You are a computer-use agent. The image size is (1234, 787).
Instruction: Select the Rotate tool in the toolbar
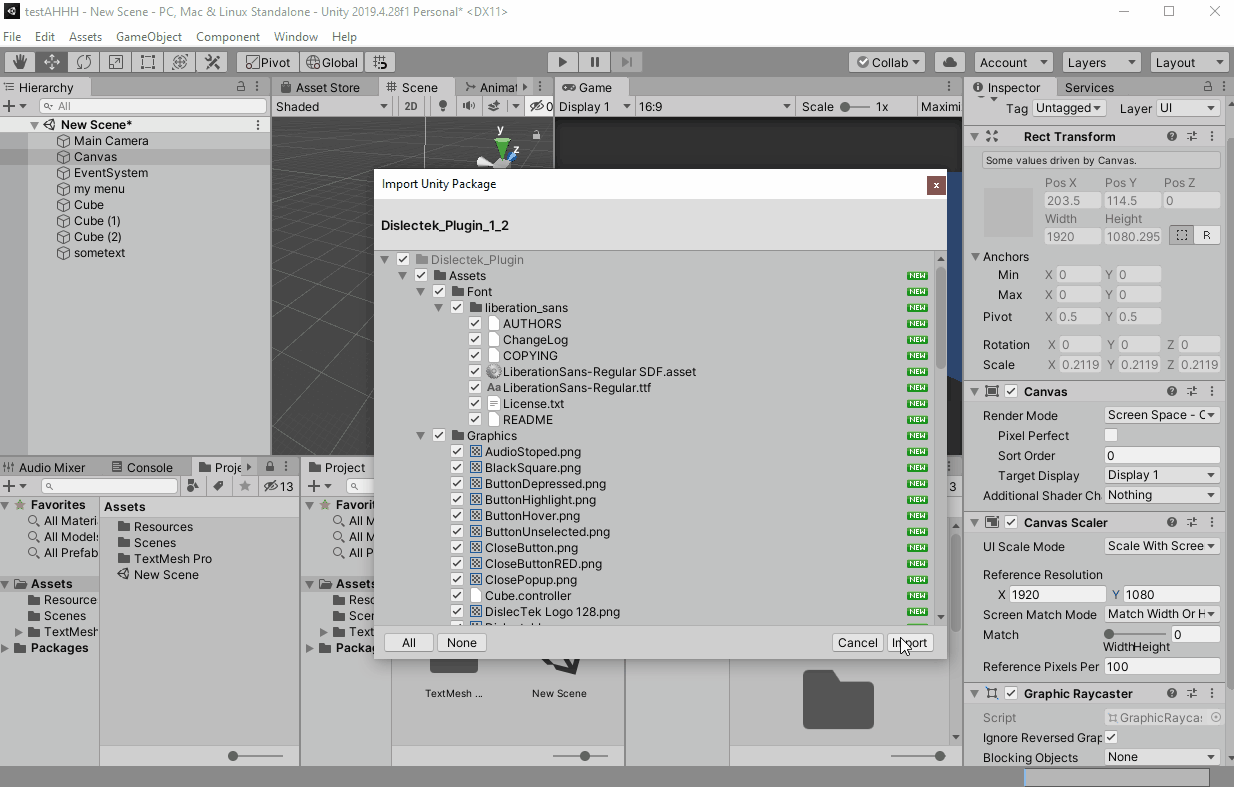point(84,62)
